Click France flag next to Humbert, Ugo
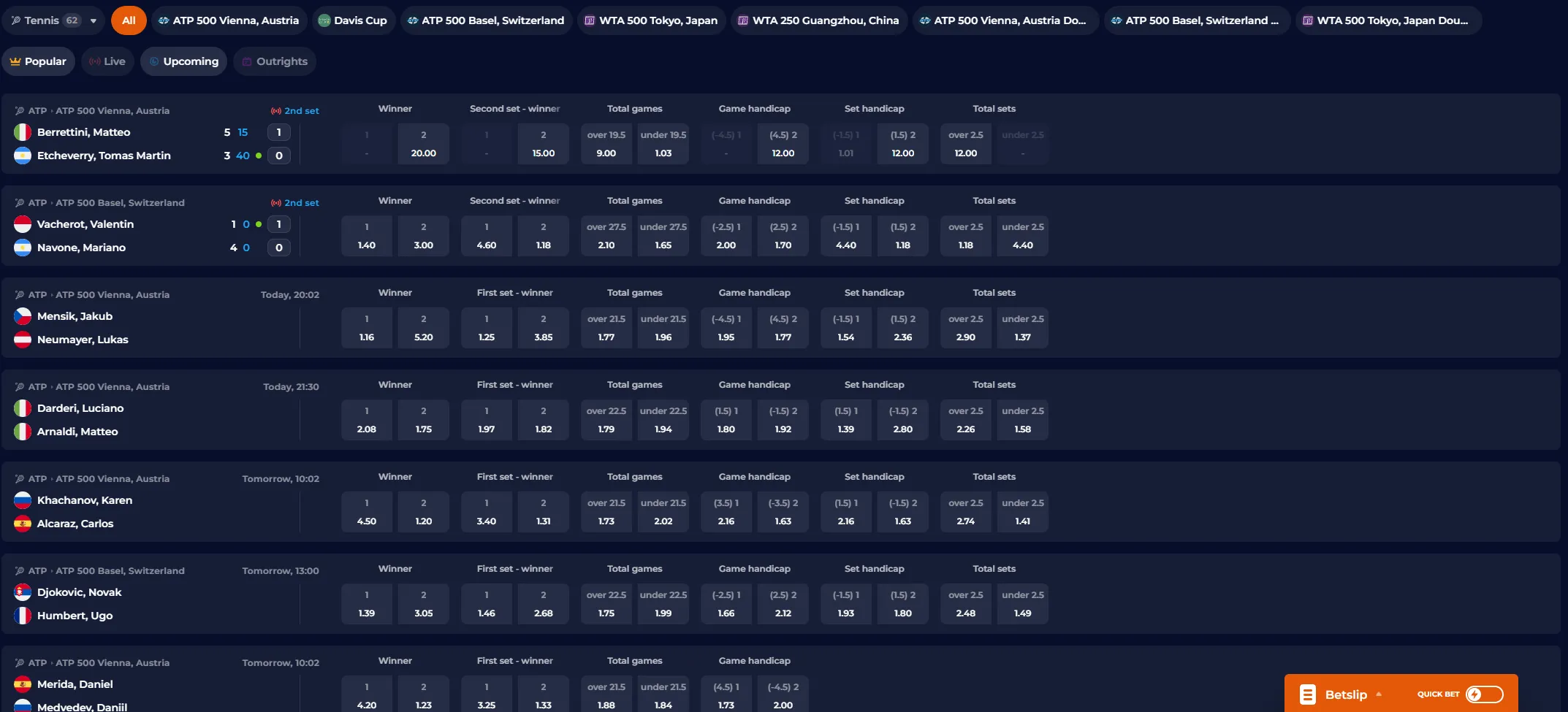 (x=23, y=616)
